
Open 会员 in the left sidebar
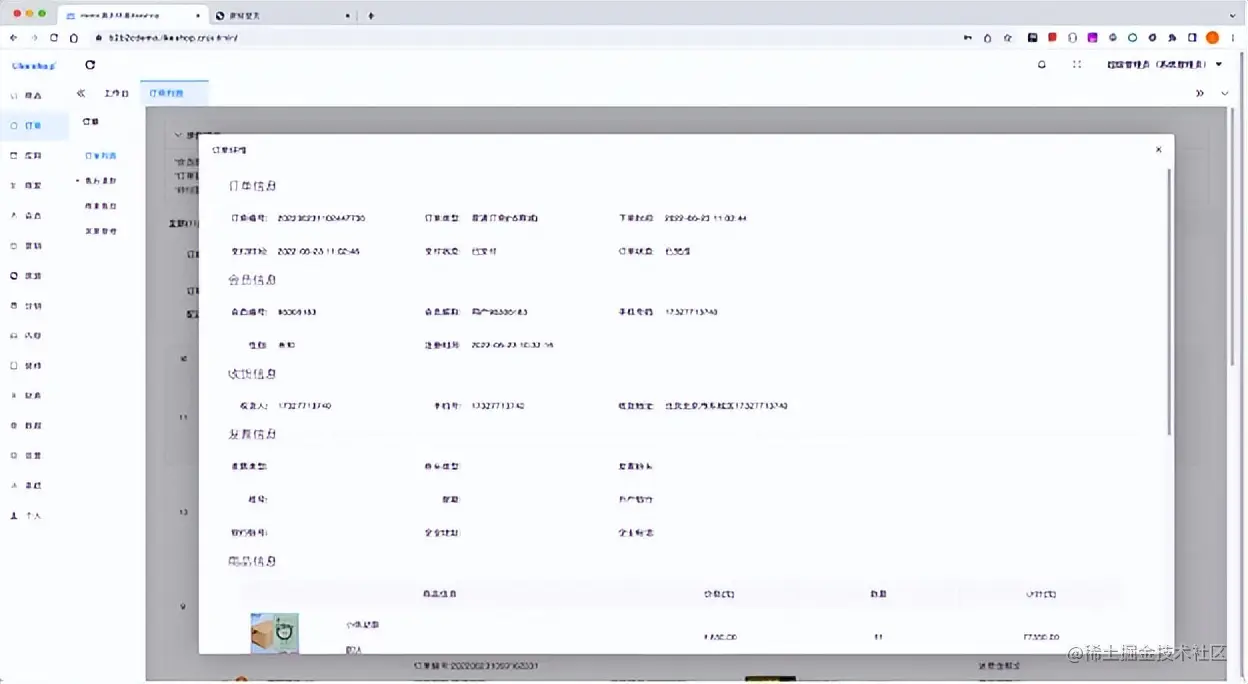tap(34, 215)
